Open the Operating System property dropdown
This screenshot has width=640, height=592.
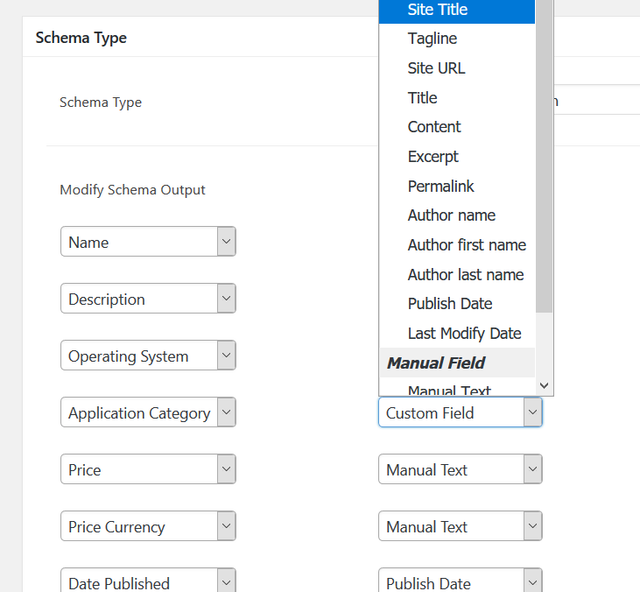click(x=148, y=355)
